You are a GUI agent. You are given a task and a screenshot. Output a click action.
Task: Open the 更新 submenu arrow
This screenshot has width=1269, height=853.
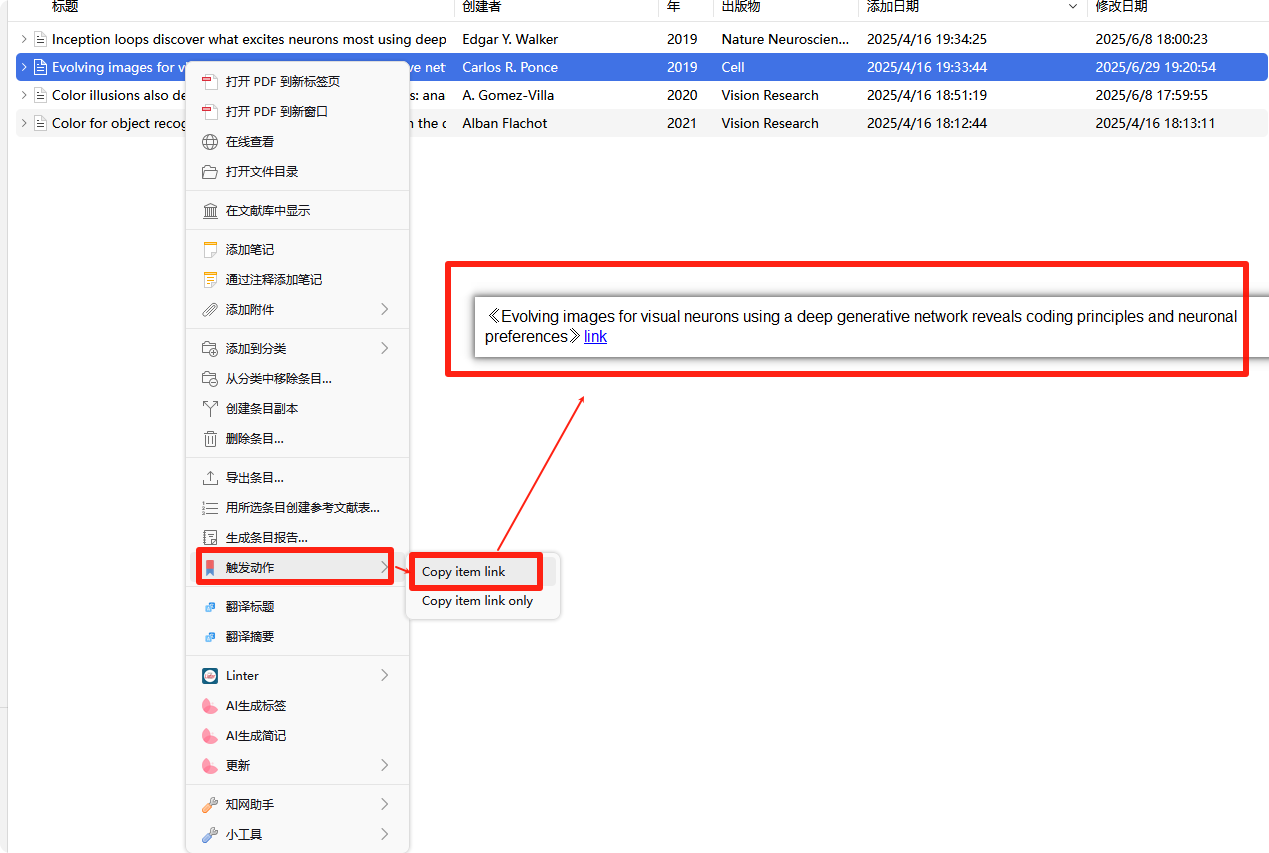coord(385,766)
